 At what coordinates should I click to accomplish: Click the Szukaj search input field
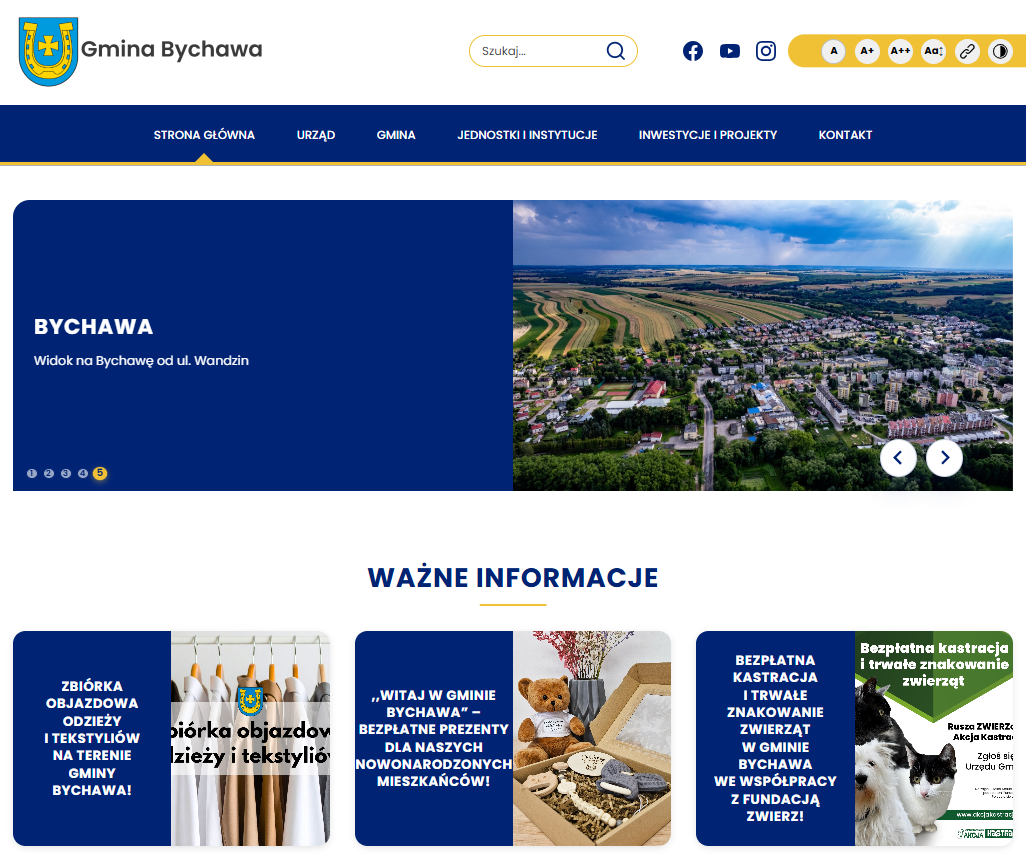point(540,50)
